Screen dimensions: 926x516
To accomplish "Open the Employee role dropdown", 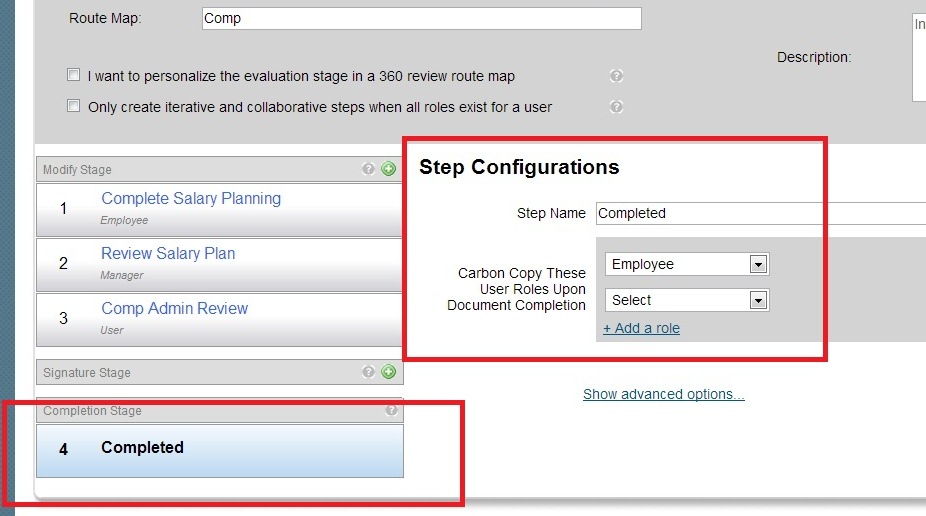I will click(687, 264).
